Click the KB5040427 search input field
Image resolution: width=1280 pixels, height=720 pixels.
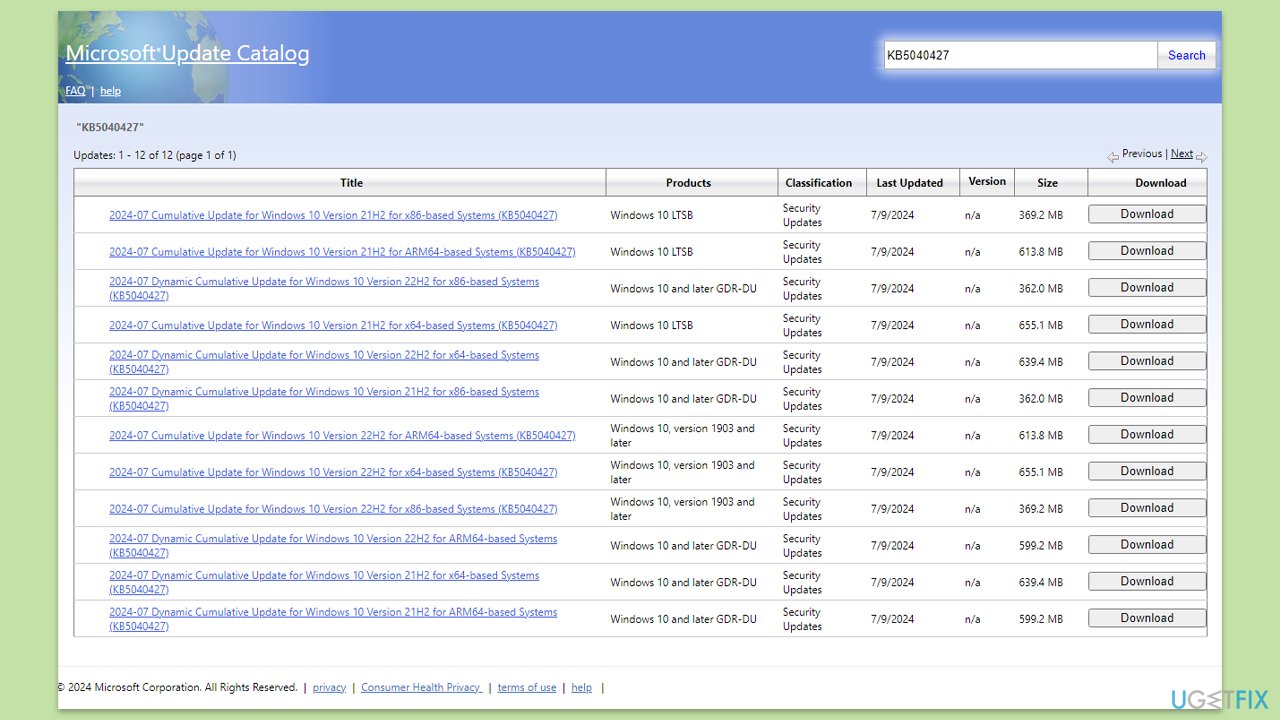click(1020, 55)
